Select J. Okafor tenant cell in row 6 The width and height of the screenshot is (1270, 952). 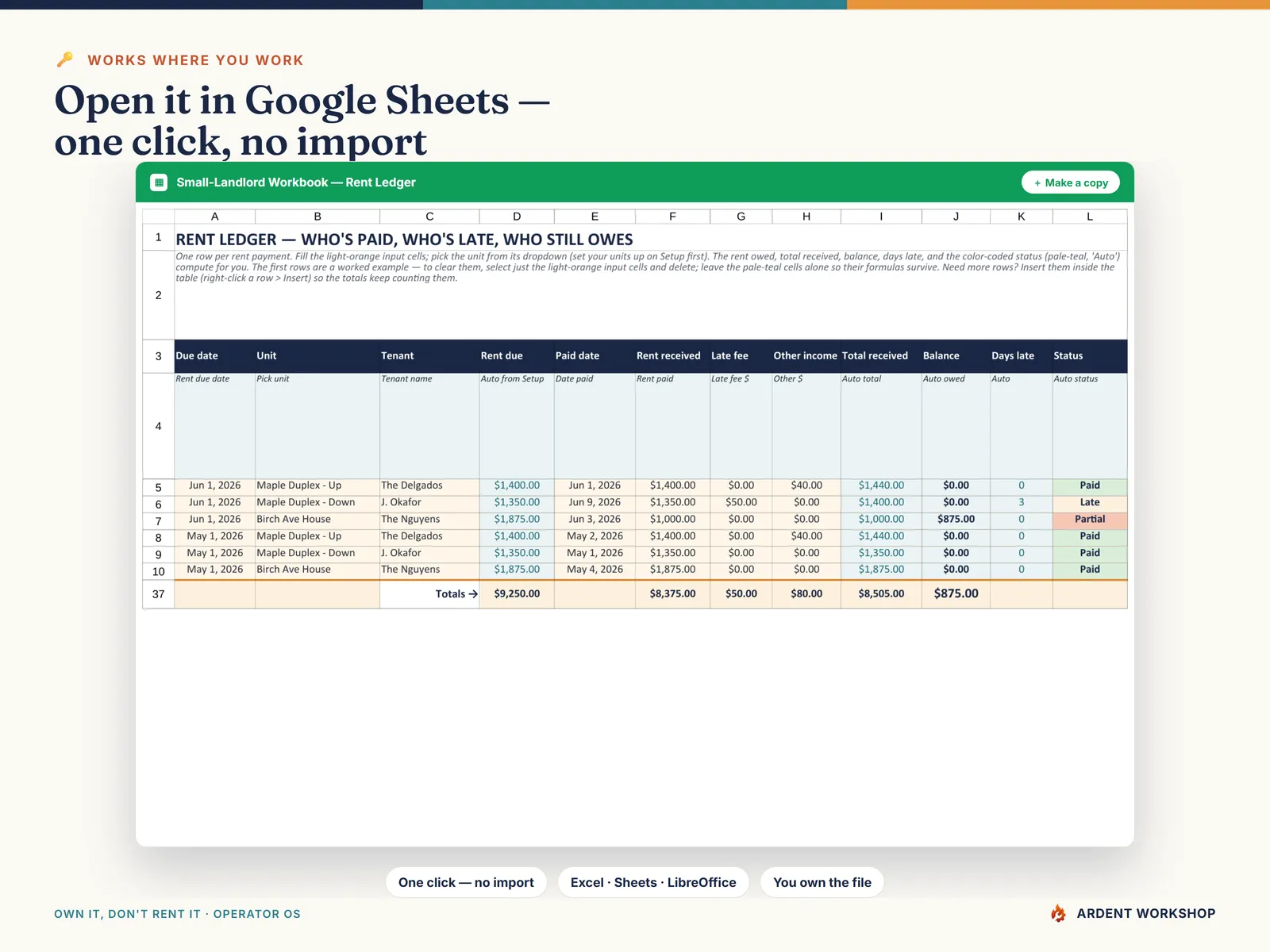tap(429, 502)
